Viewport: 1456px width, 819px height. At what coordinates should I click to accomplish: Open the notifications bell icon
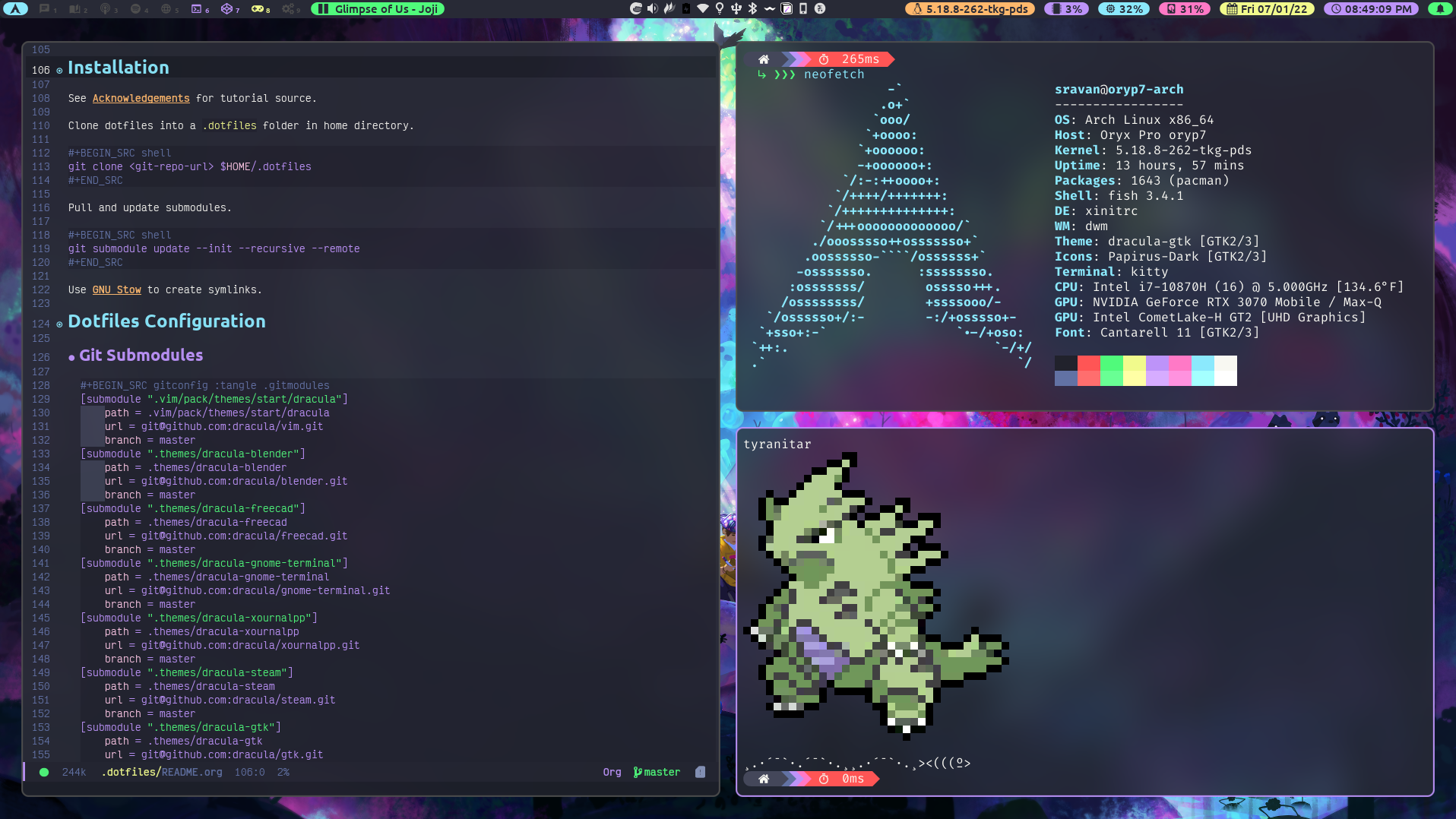coord(1439,9)
